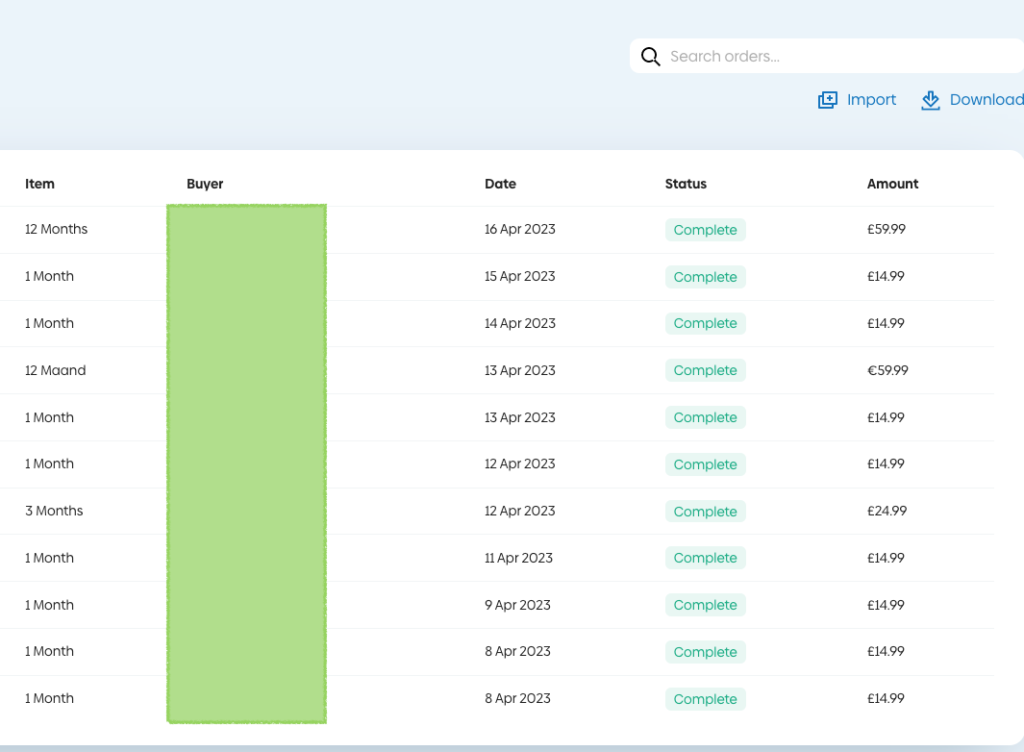
Task: Sort orders by Date column header
Action: [x=500, y=184]
